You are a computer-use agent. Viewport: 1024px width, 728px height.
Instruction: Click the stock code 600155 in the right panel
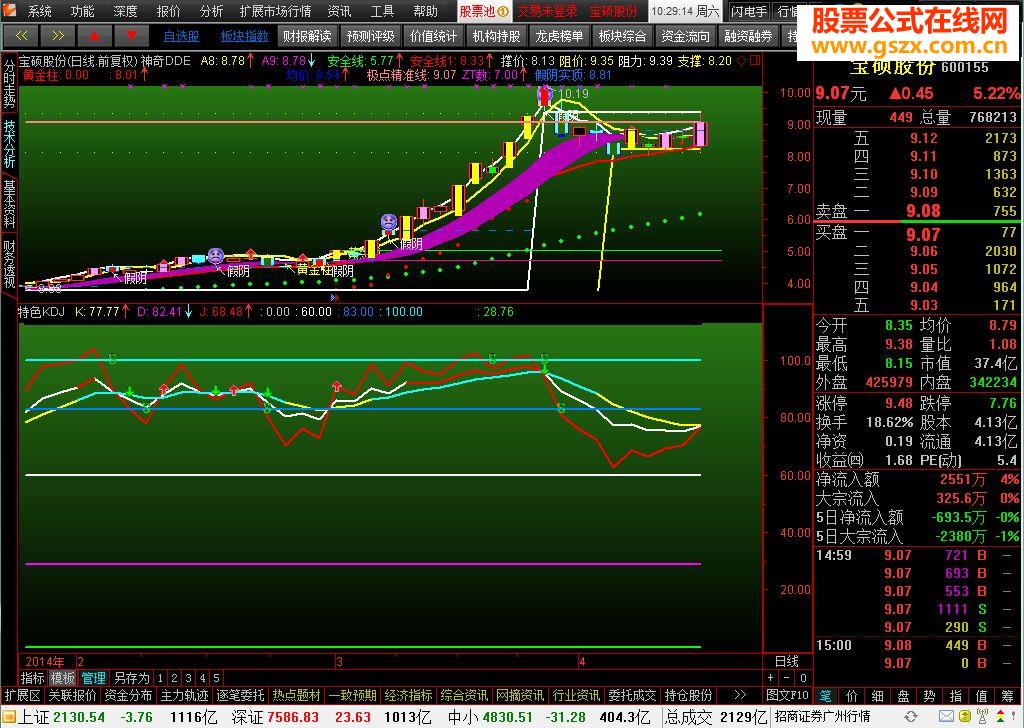[967, 67]
